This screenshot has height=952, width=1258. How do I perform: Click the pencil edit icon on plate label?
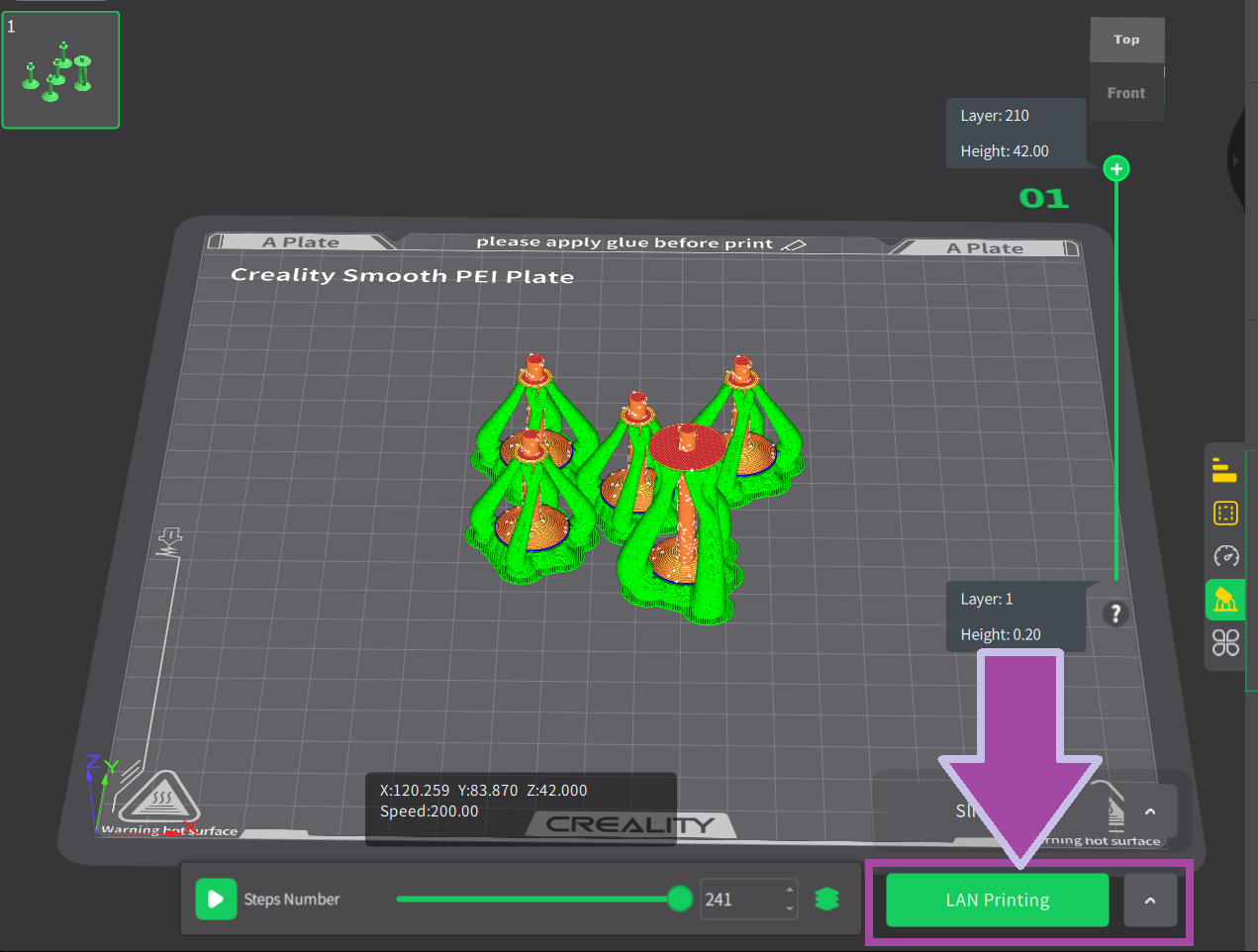[x=794, y=243]
